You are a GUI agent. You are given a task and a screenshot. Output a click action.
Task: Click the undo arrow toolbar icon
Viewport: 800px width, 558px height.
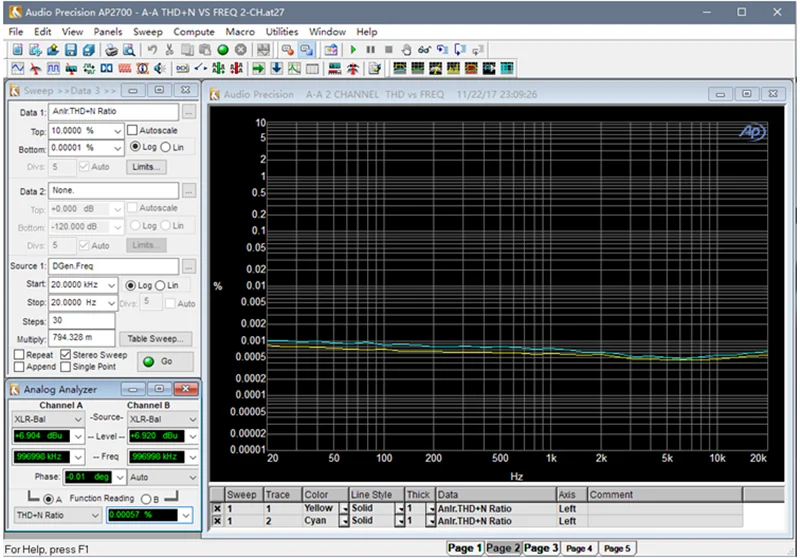pos(153,49)
